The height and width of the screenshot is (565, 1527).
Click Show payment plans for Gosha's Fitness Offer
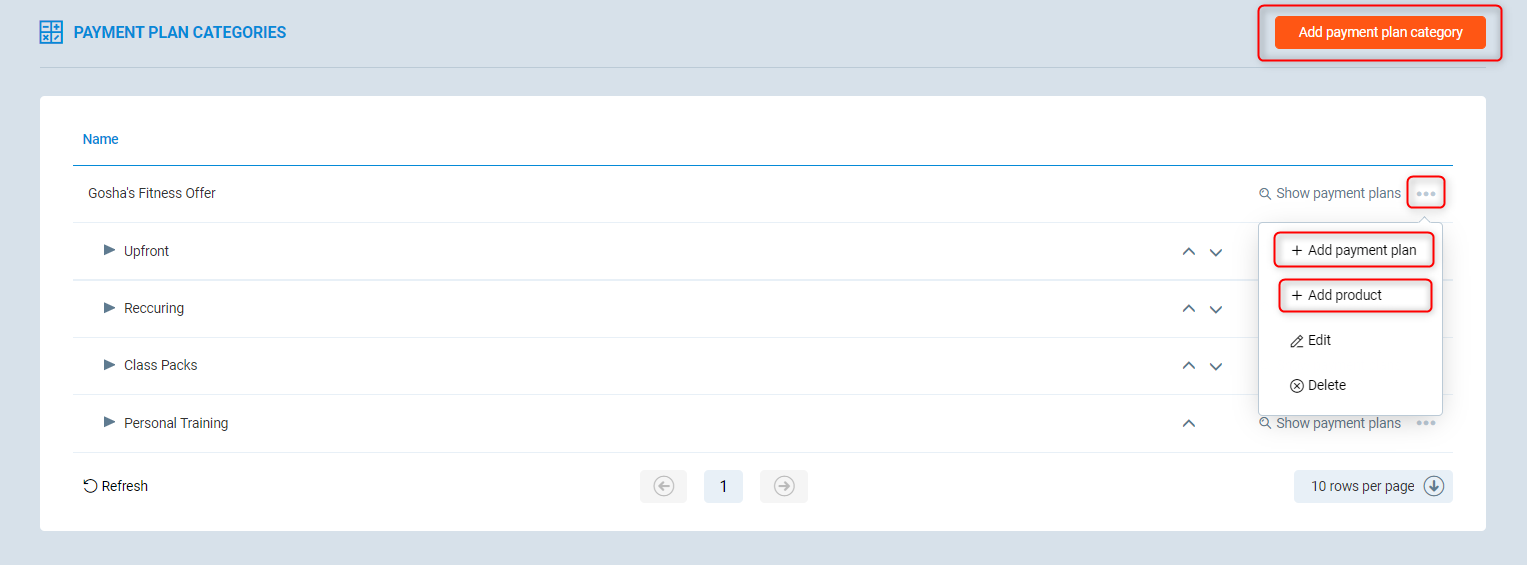[x=1330, y=193]
